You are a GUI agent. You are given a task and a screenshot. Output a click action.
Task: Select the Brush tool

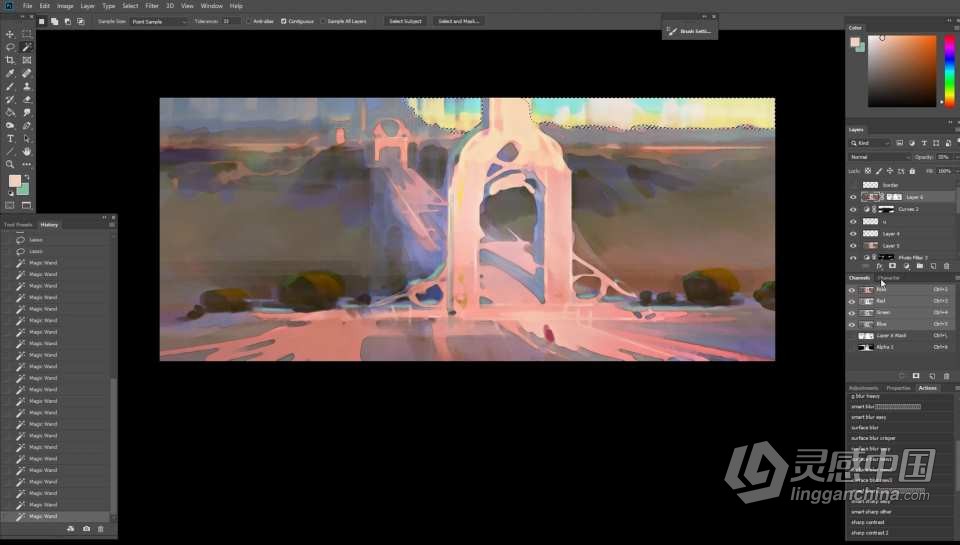pyautogui.click(x=10, y=86)
